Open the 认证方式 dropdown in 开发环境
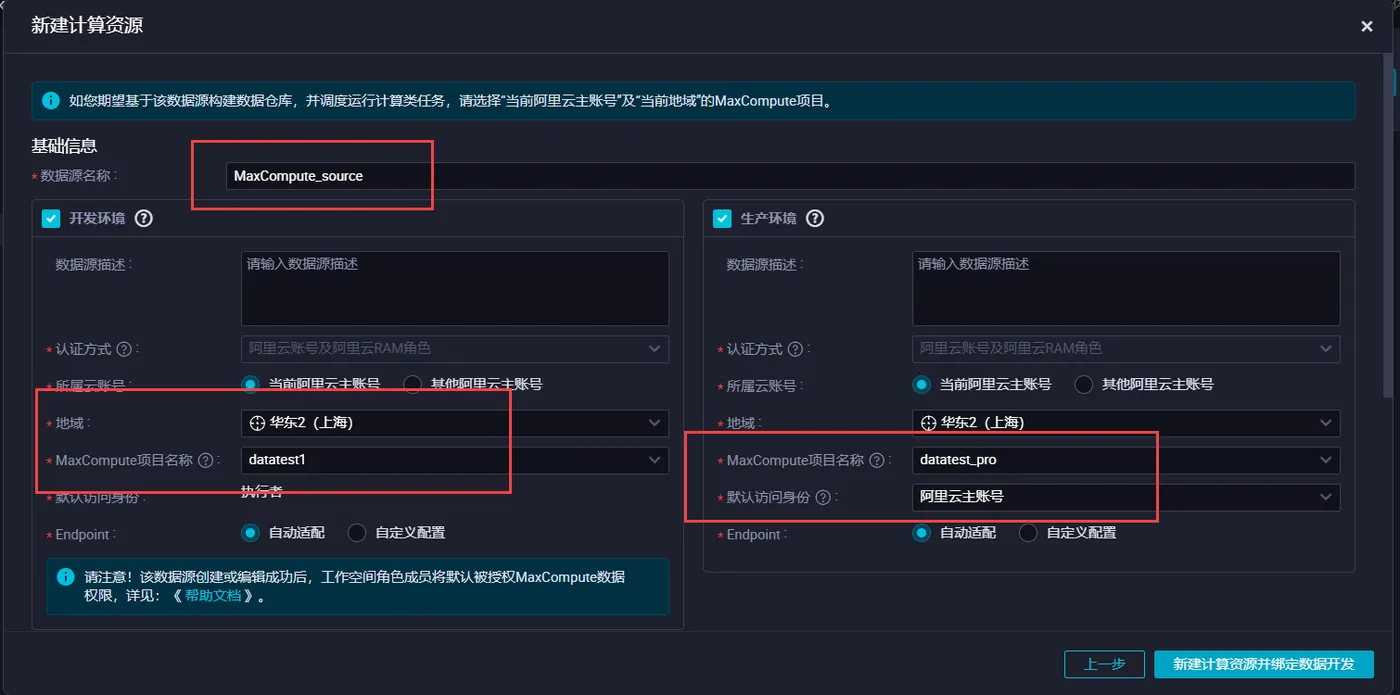 pyautogui.click(x=455, y=349)
